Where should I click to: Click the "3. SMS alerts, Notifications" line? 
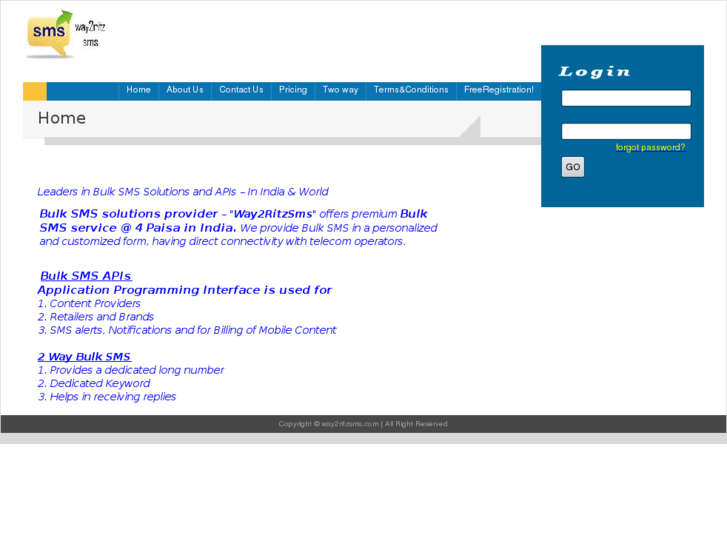187,330
